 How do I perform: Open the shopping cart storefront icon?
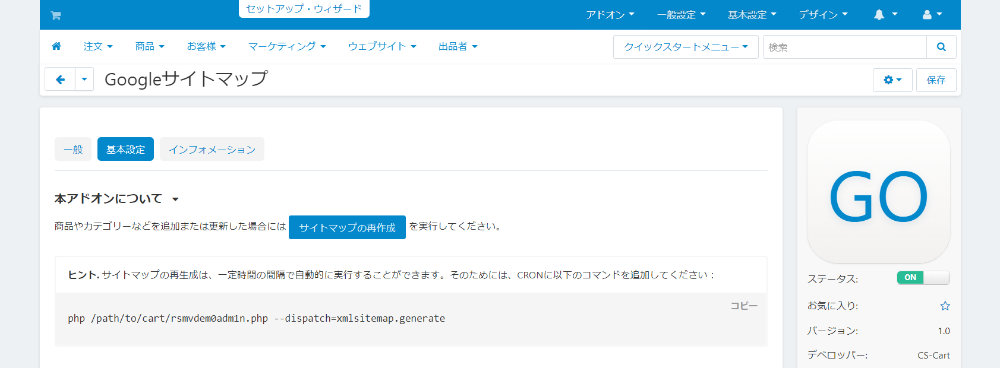click(55, 15)
